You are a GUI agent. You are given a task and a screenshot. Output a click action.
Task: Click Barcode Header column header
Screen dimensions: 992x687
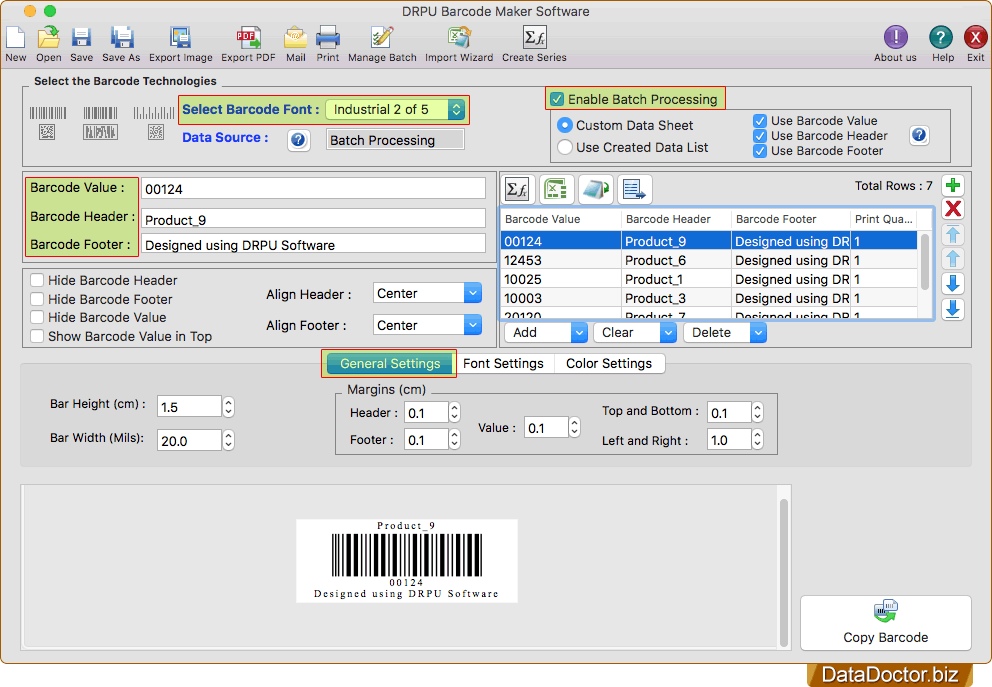point(676,219)
